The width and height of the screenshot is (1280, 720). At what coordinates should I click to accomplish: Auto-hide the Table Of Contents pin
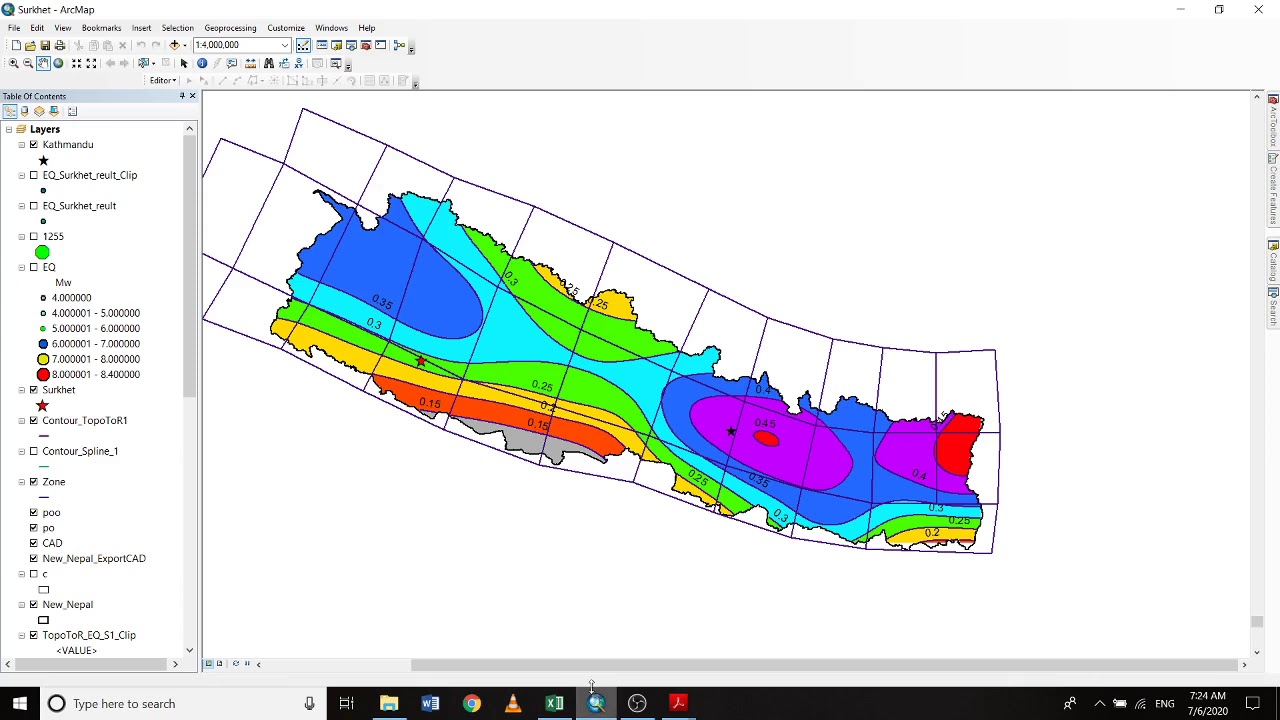[x=182, y=96]
